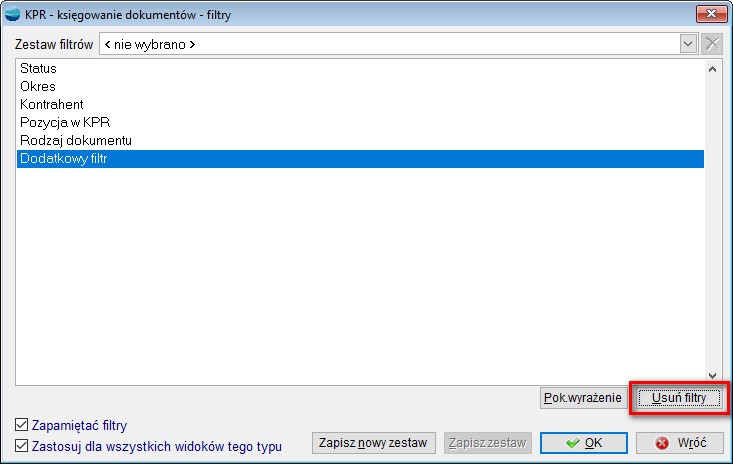733x464 pixels.
Task: Delete filter set using the X icon
Action: (x=712, y=44)
